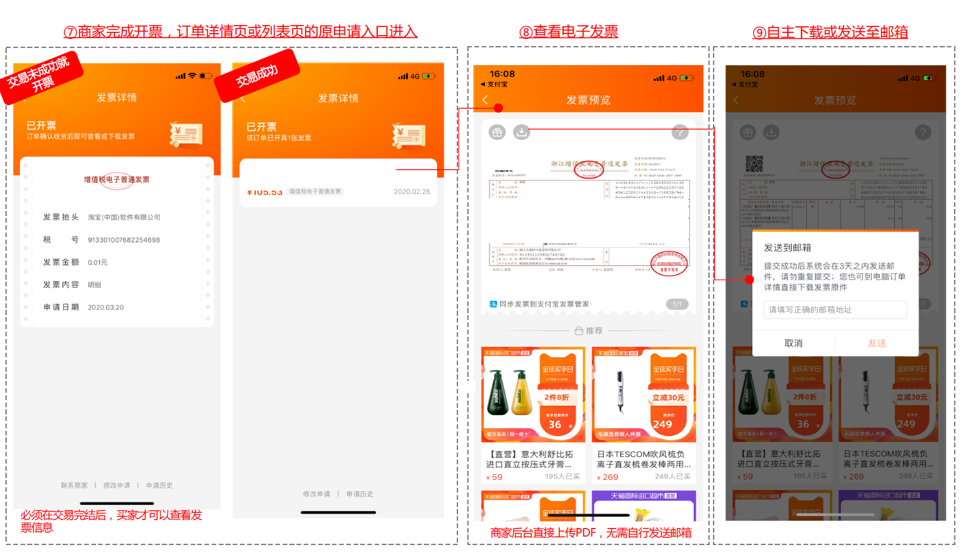The width and height of the screenshot is (962, 553).
Task: Tap the 增值税电子普通发票 tag on ¥105.53 card
Action: coord(315,191)
